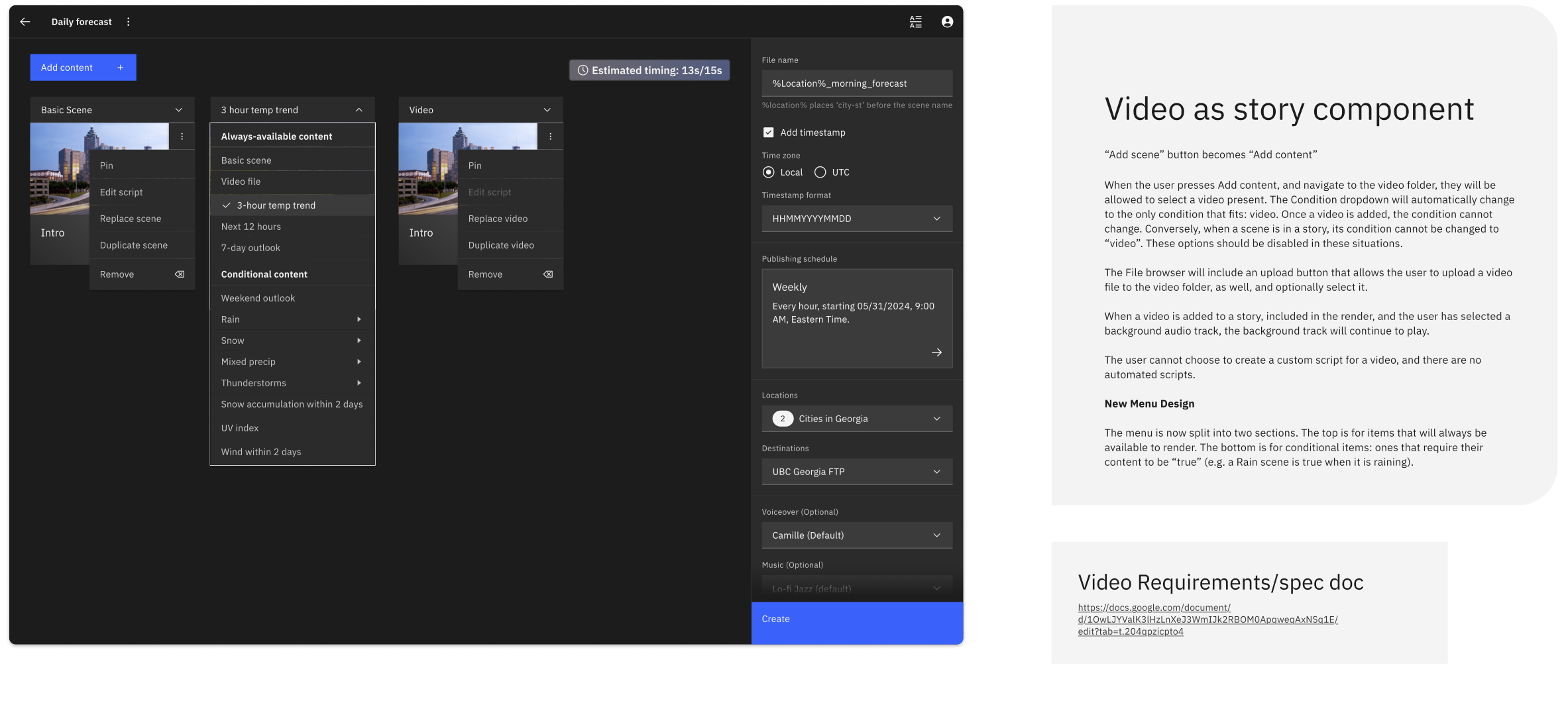Click the back arrow icon
The image size is (1568, 701).
pos(25,22)
